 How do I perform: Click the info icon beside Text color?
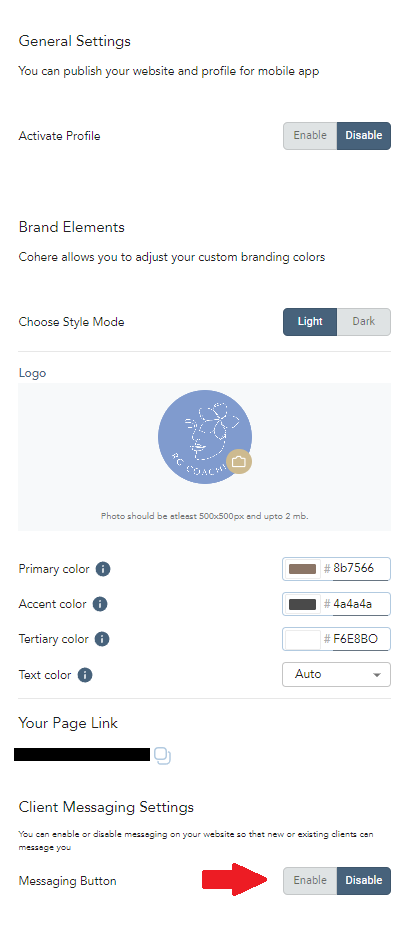tap(85, 675)
